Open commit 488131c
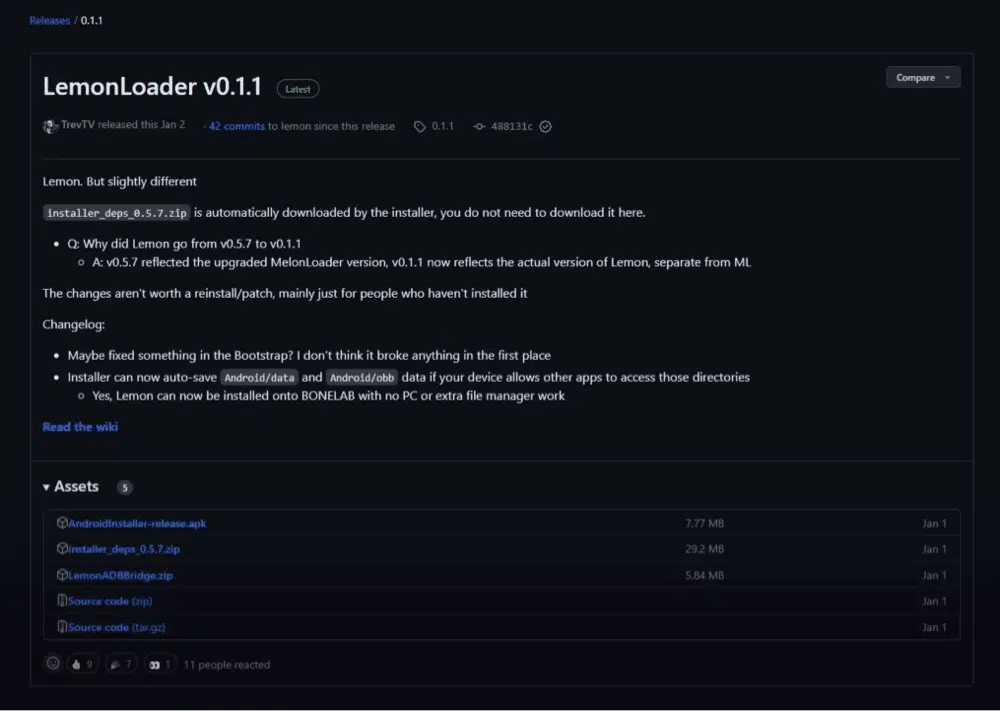This screenshot has height=711, width=1000. (x=511, y=126)
